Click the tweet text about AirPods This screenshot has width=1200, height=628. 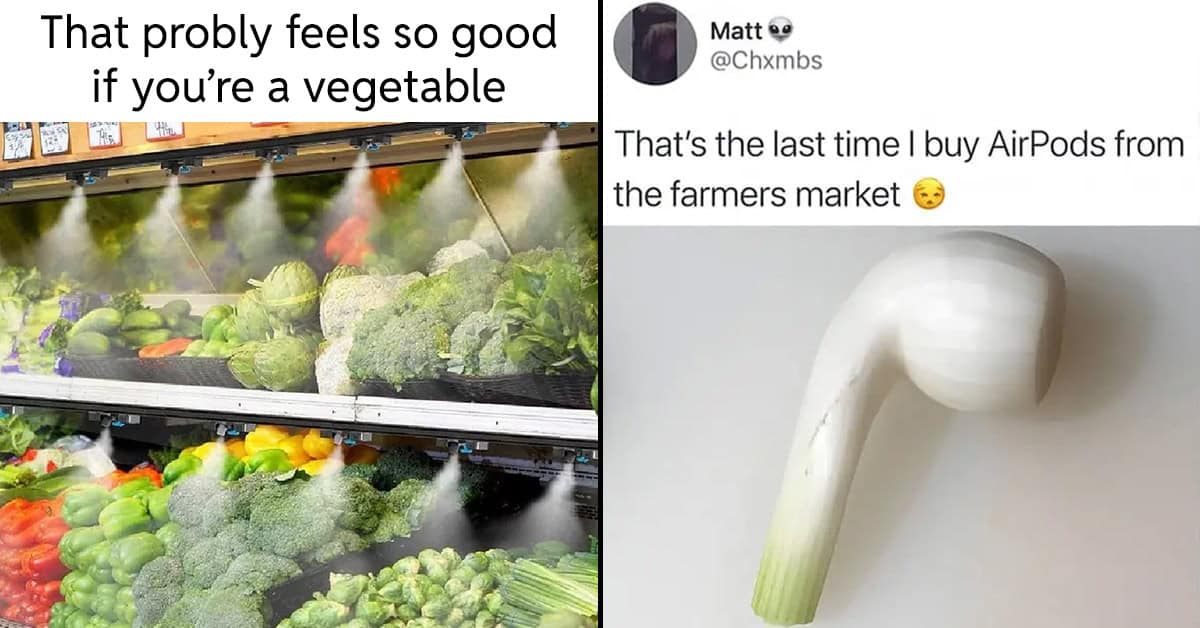pos(898,170)
